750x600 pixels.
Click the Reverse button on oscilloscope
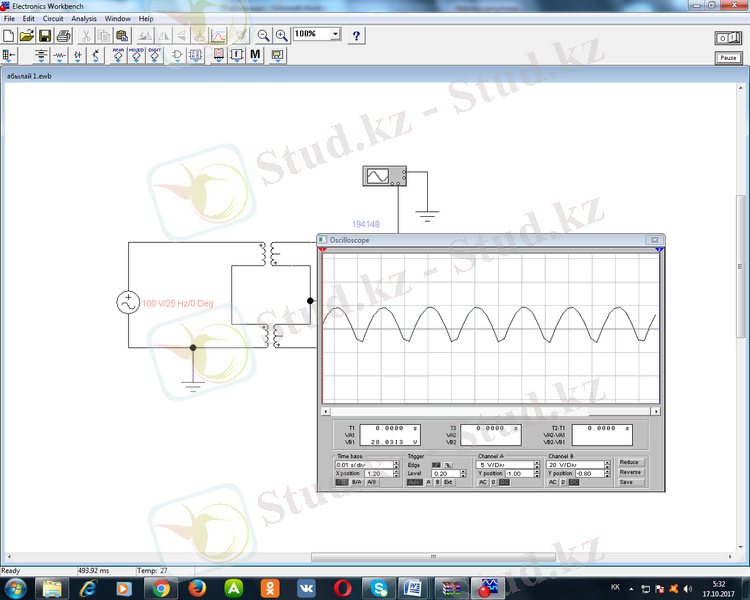pyautogui.click(x=629, y=472)
